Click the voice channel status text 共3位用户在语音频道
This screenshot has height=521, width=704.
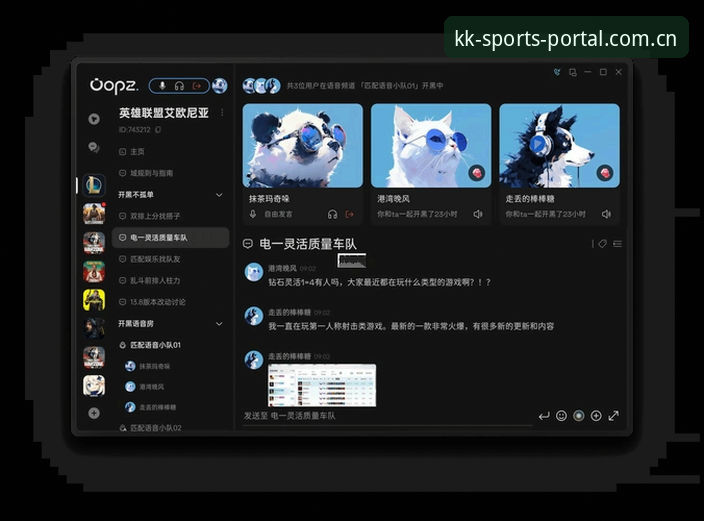(365, 85)
